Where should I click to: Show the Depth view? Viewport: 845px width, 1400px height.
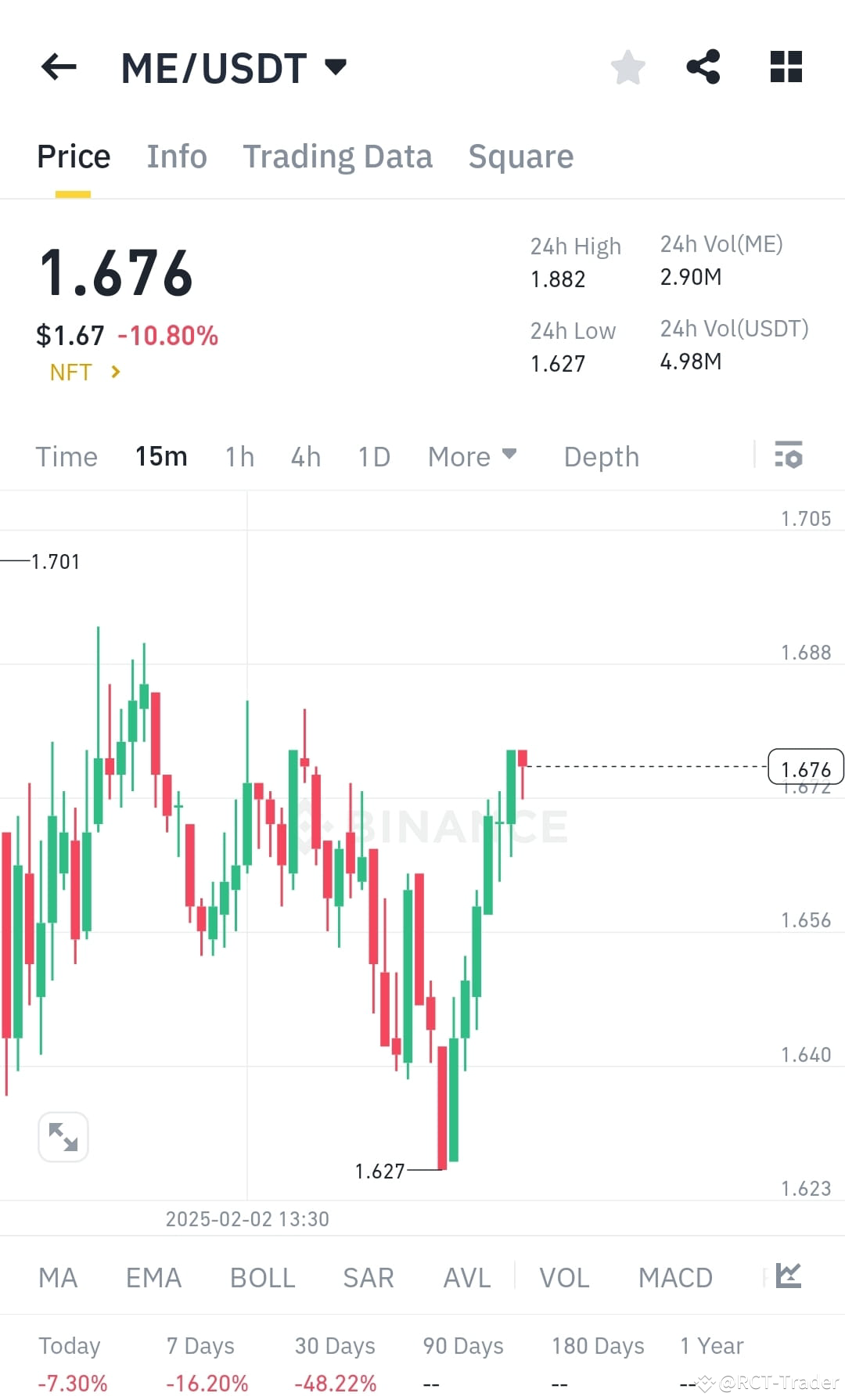[x=600, y=456]
